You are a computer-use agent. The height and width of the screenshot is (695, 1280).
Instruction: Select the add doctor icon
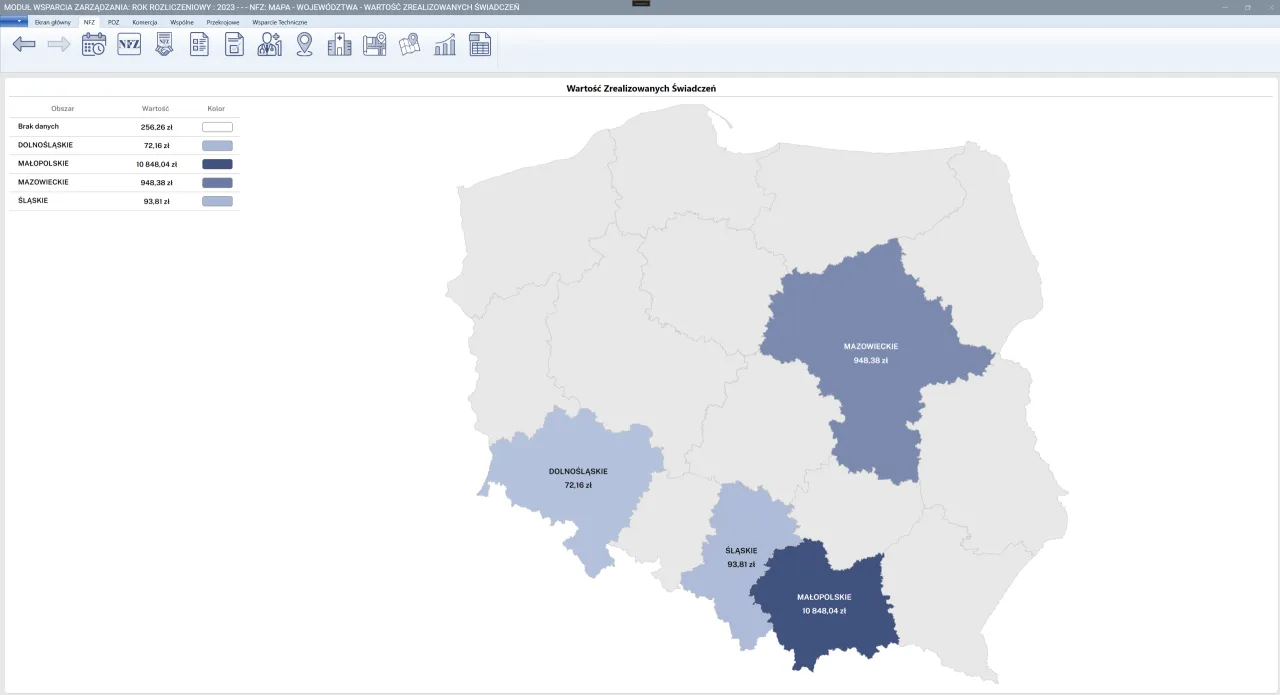pos(269,43)
